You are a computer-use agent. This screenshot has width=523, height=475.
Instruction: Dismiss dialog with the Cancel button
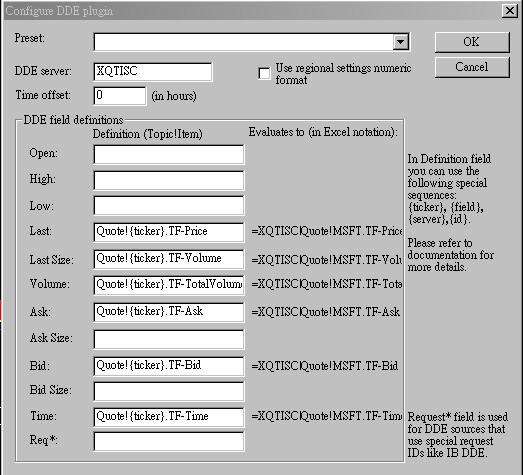tap(472, 67)
